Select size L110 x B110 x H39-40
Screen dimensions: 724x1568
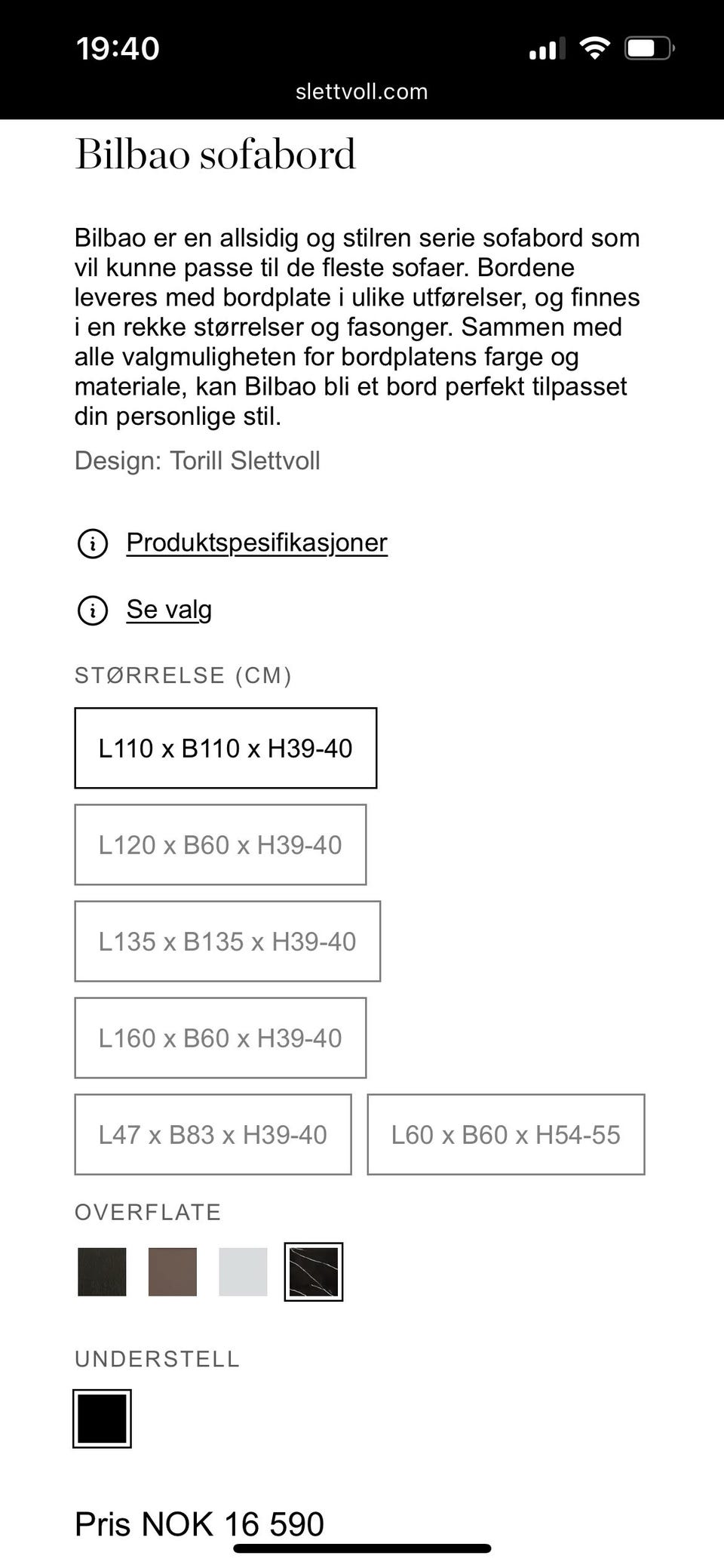pos(225,749)
